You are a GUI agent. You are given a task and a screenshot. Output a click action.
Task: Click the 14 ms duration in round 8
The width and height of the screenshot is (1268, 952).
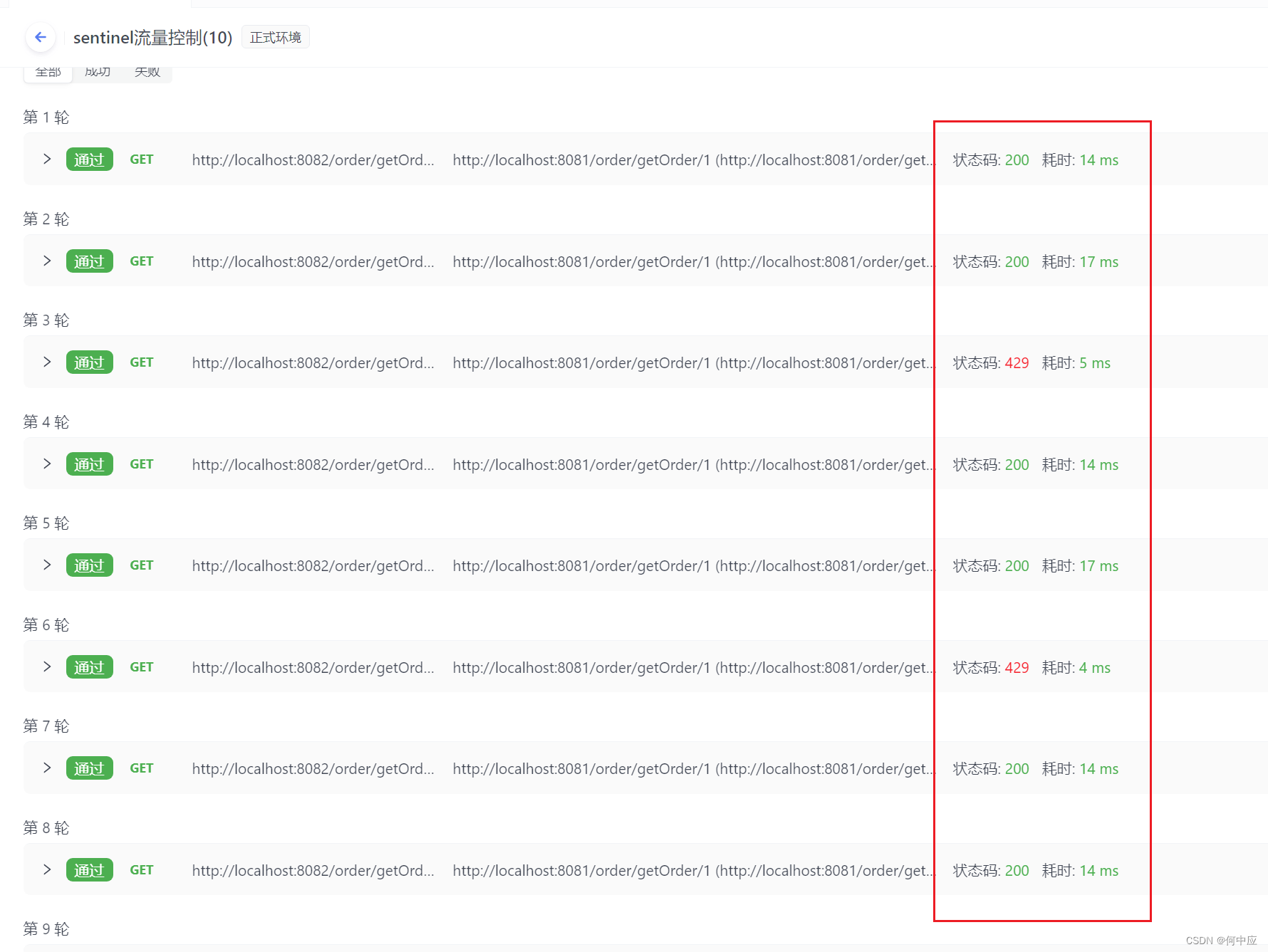coord(1098,871)
